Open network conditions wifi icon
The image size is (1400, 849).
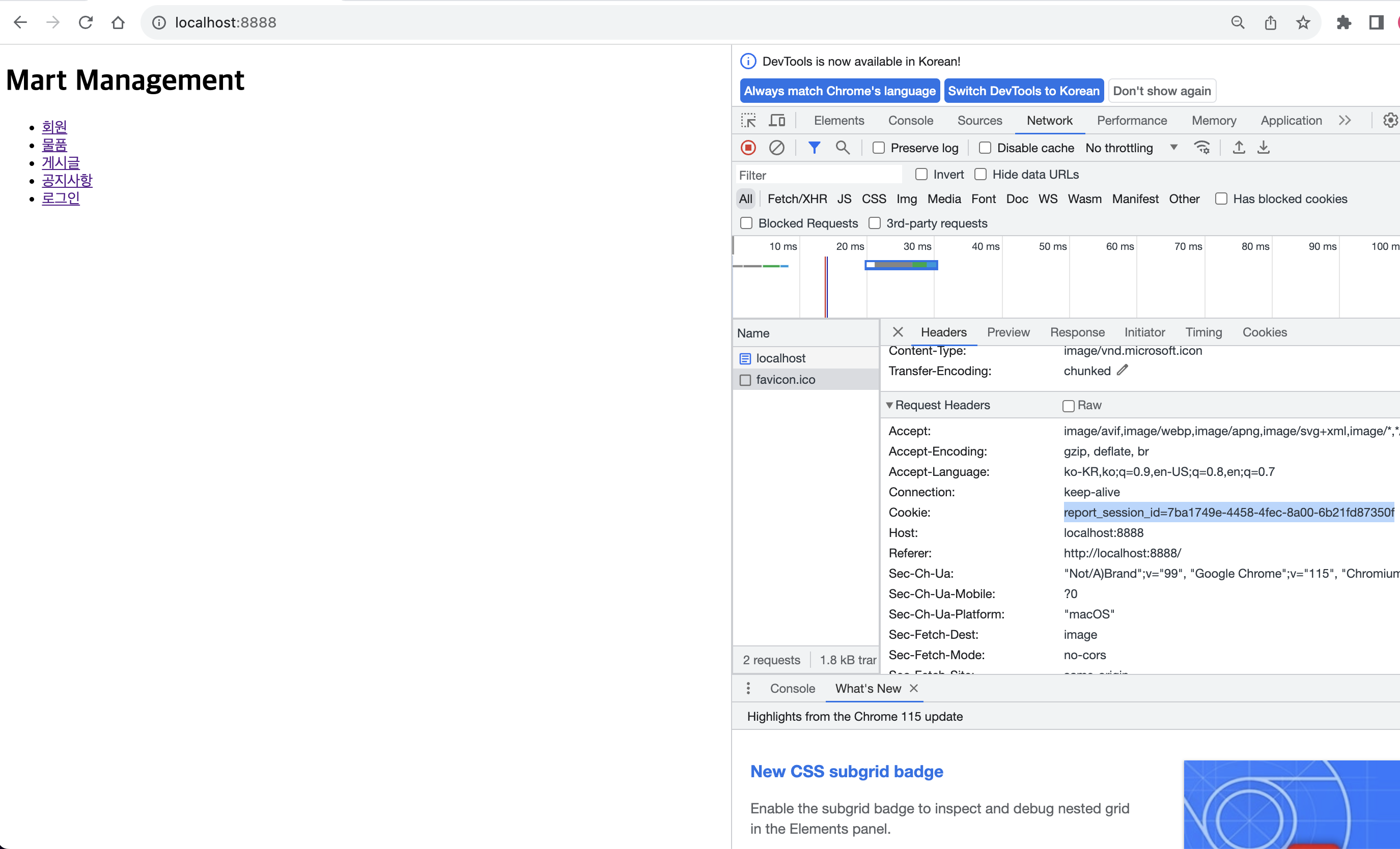[x=1202, y=148]
